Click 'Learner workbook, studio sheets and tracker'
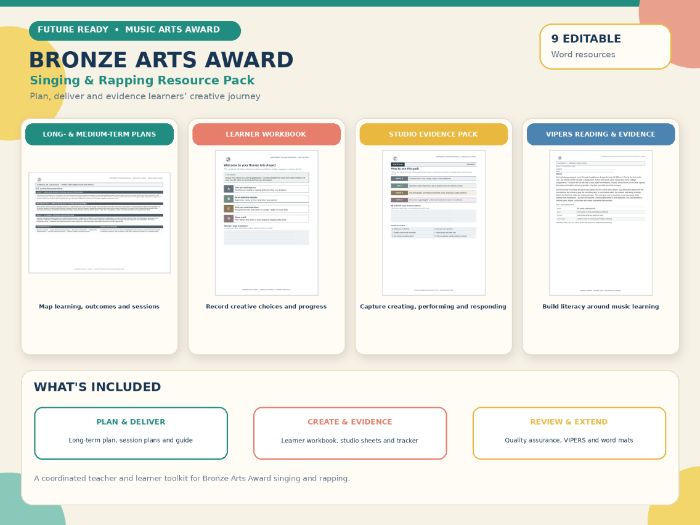The image size is (700, 525). pyautogui.click(x=350, y=440)
